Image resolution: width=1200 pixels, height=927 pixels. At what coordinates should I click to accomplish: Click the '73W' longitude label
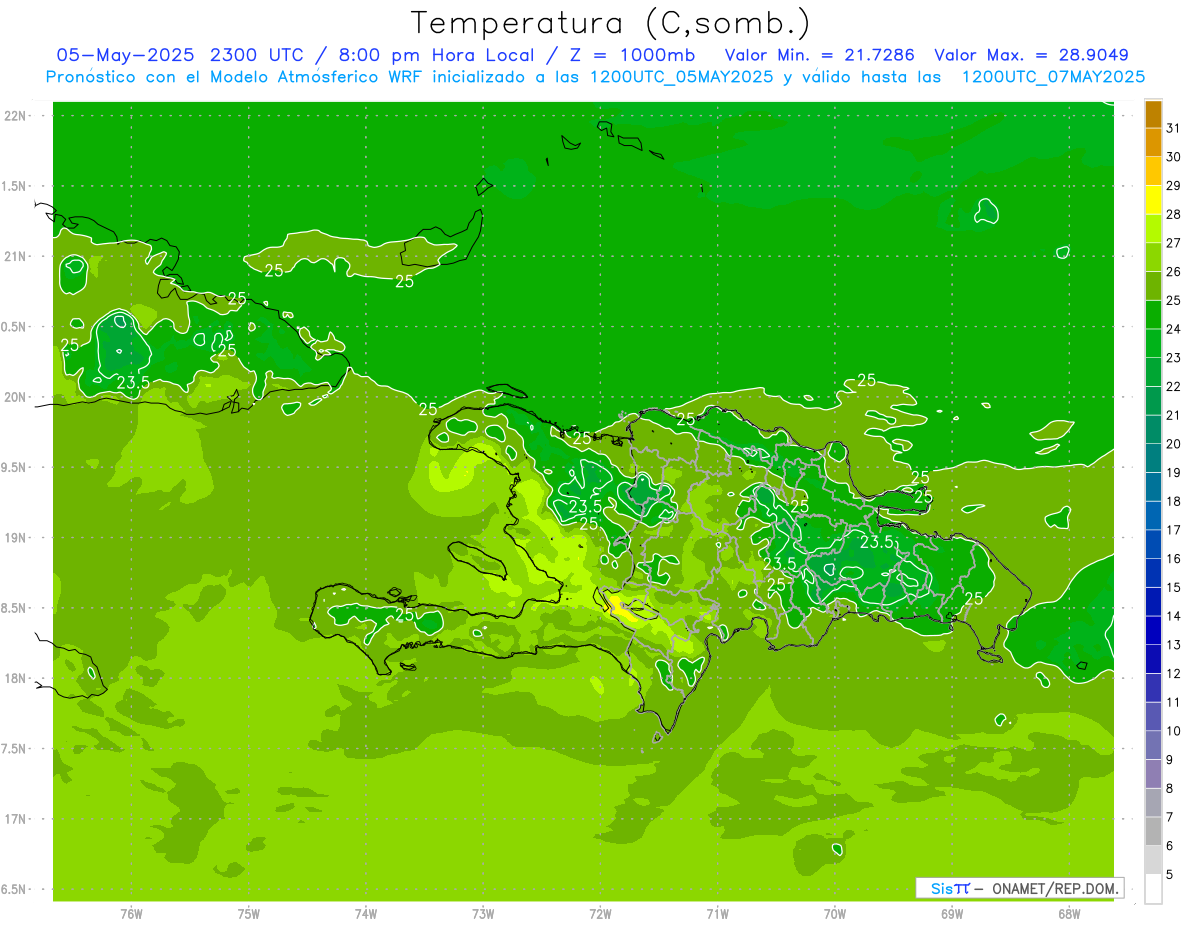pos(483,913)
